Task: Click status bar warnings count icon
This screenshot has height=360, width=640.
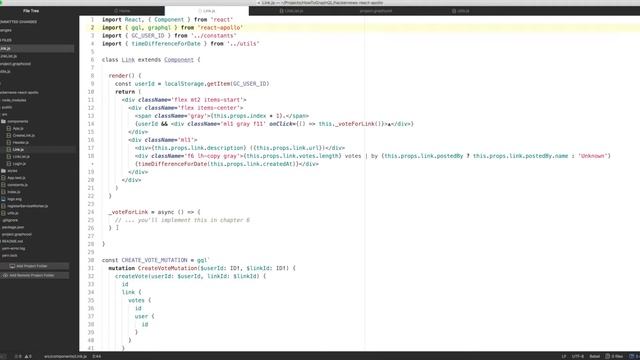Action: click(x=28, y=356)
